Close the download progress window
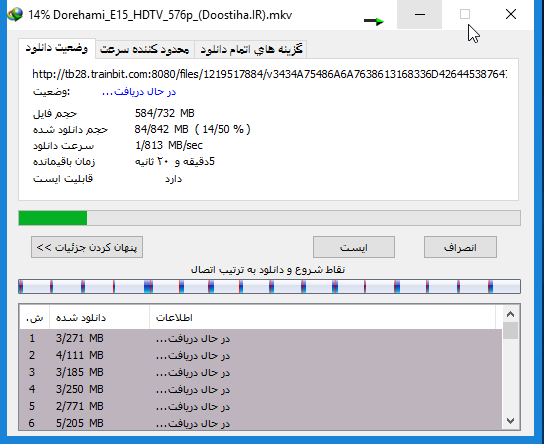The height and width of the screenshot is (444, 544). pos(511,15)
